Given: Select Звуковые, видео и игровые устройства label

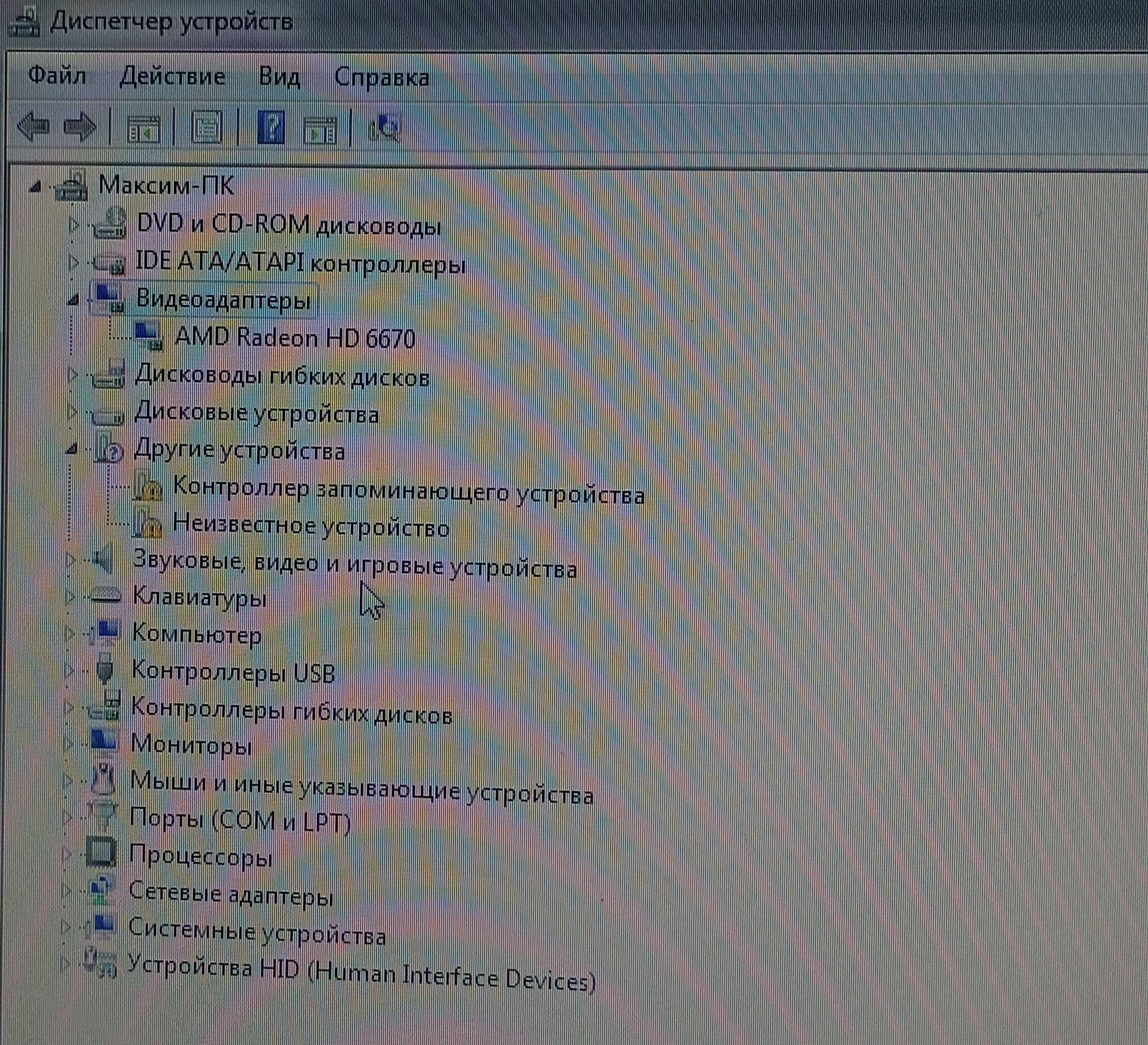Looking at the screenshot, I should [x=355, y=565].
